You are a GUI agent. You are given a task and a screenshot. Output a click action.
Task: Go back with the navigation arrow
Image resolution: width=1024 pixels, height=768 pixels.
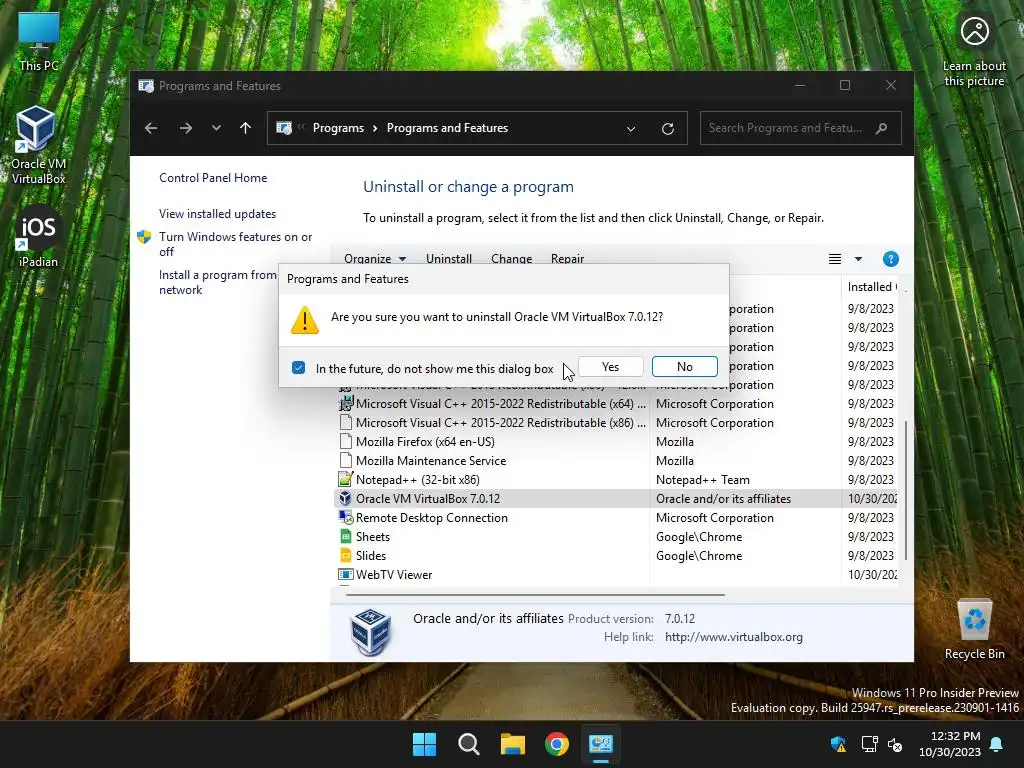point(151,128)
